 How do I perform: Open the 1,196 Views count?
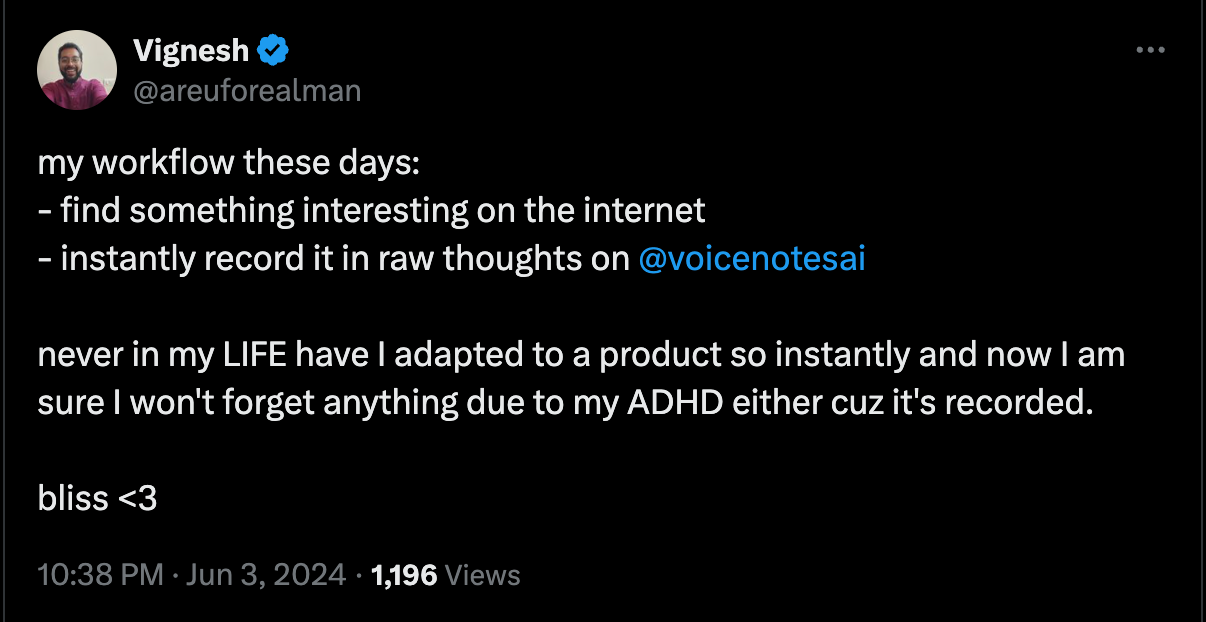pyautogui.click(x=445, y=575)
